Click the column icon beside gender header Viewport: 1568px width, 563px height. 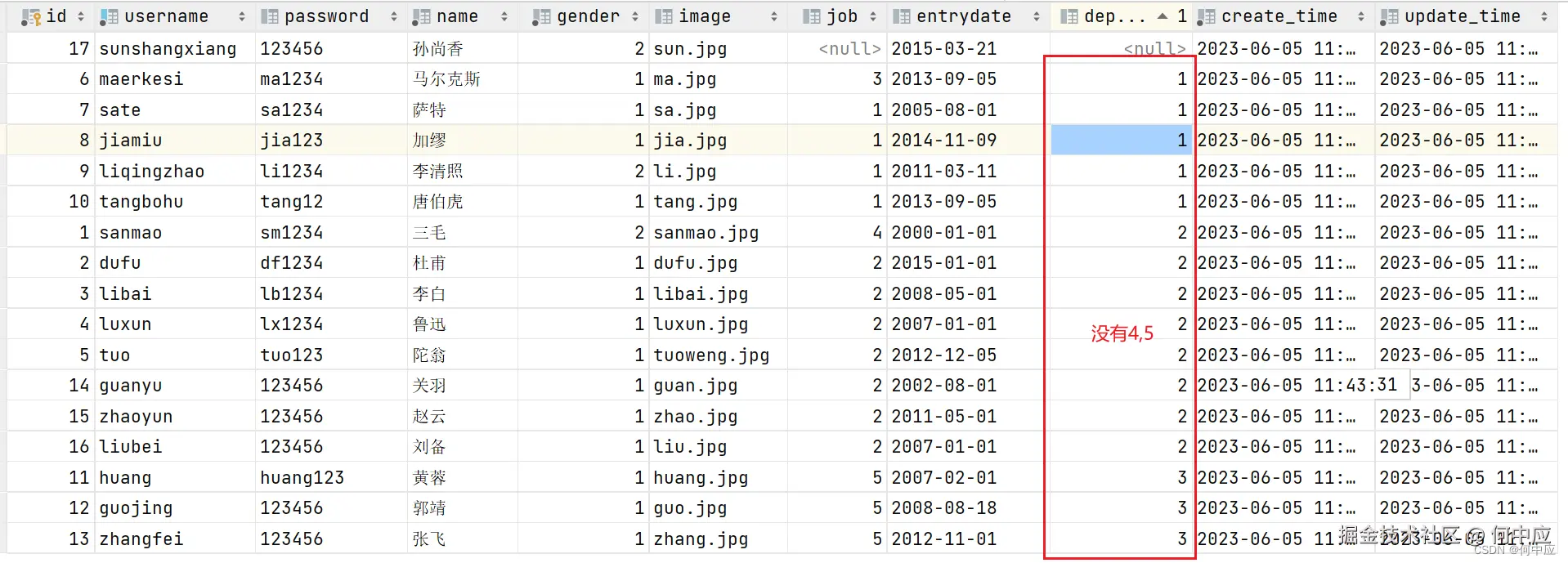pos(541,16)
